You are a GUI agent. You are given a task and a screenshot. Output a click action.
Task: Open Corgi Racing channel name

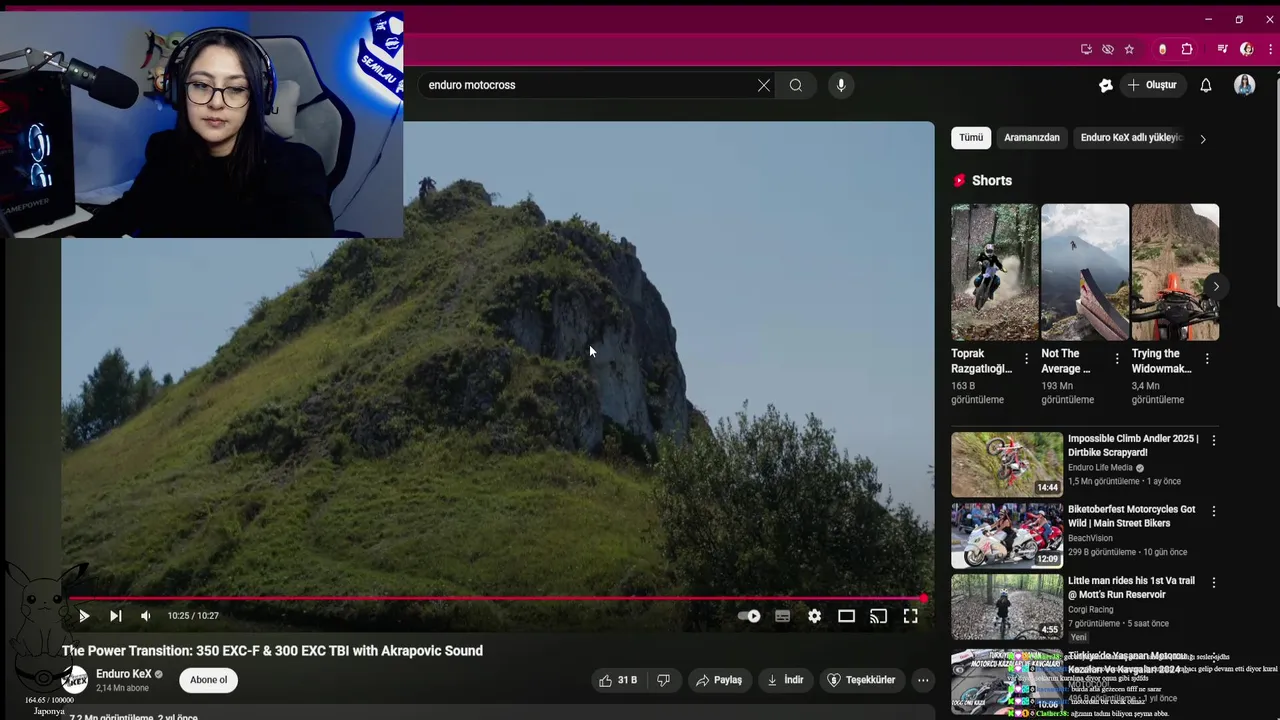(1090, 609)
